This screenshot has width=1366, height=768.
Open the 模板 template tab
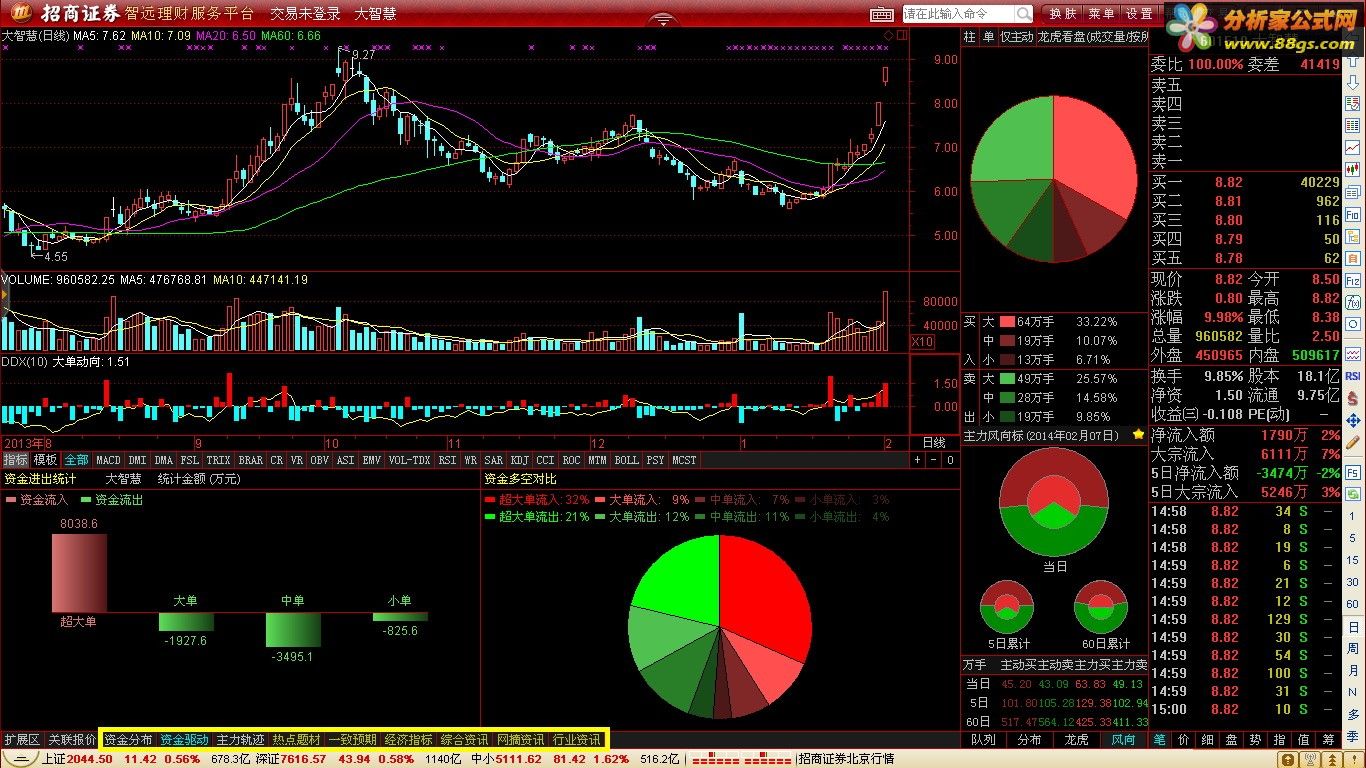point(46,460)
